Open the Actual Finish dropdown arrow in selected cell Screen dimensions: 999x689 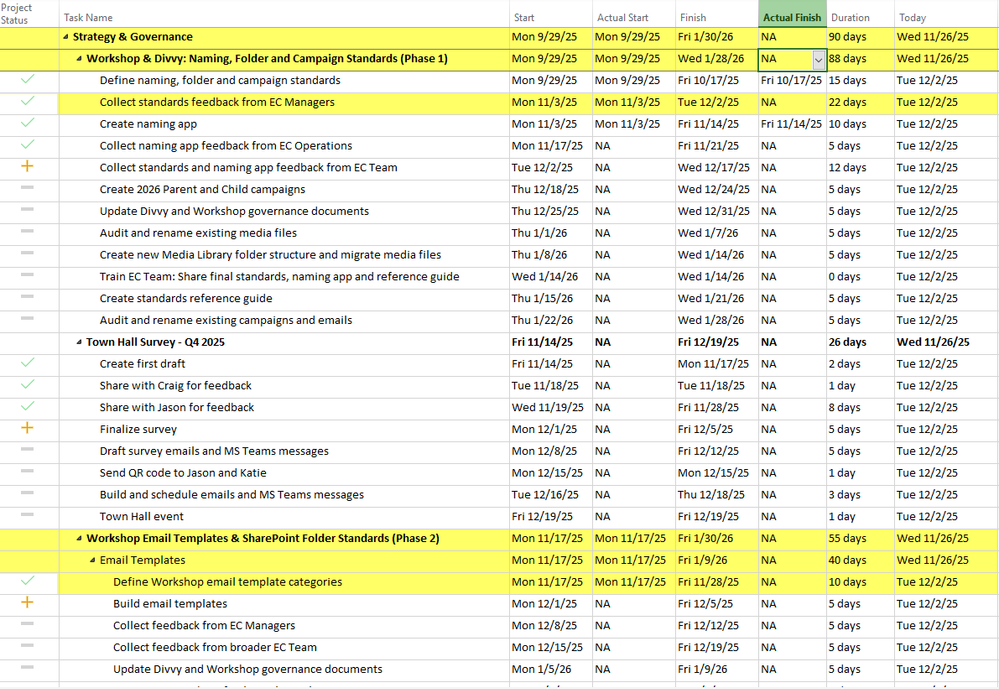tap(819, 60)
